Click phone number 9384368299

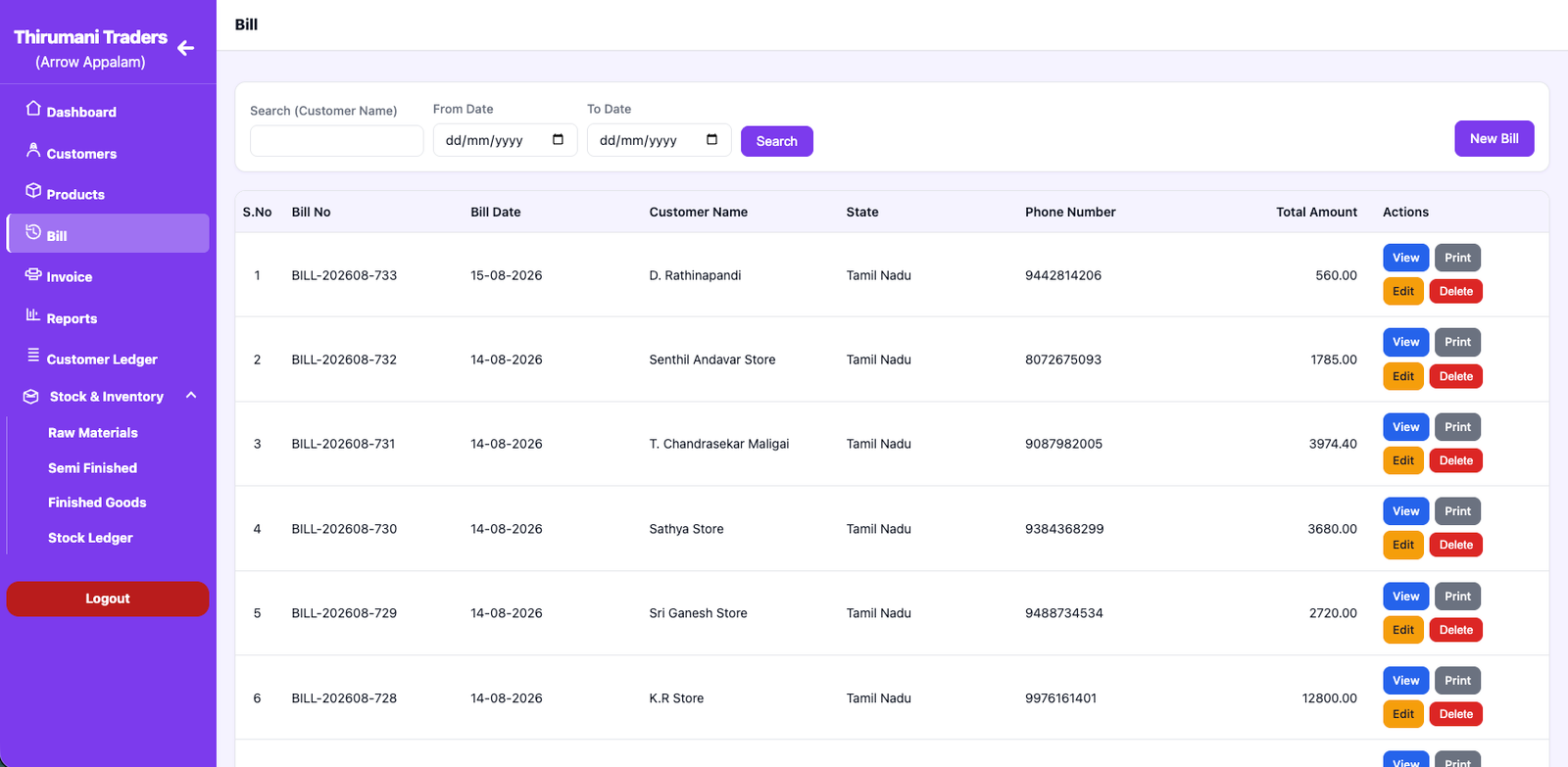(1064, 529)
